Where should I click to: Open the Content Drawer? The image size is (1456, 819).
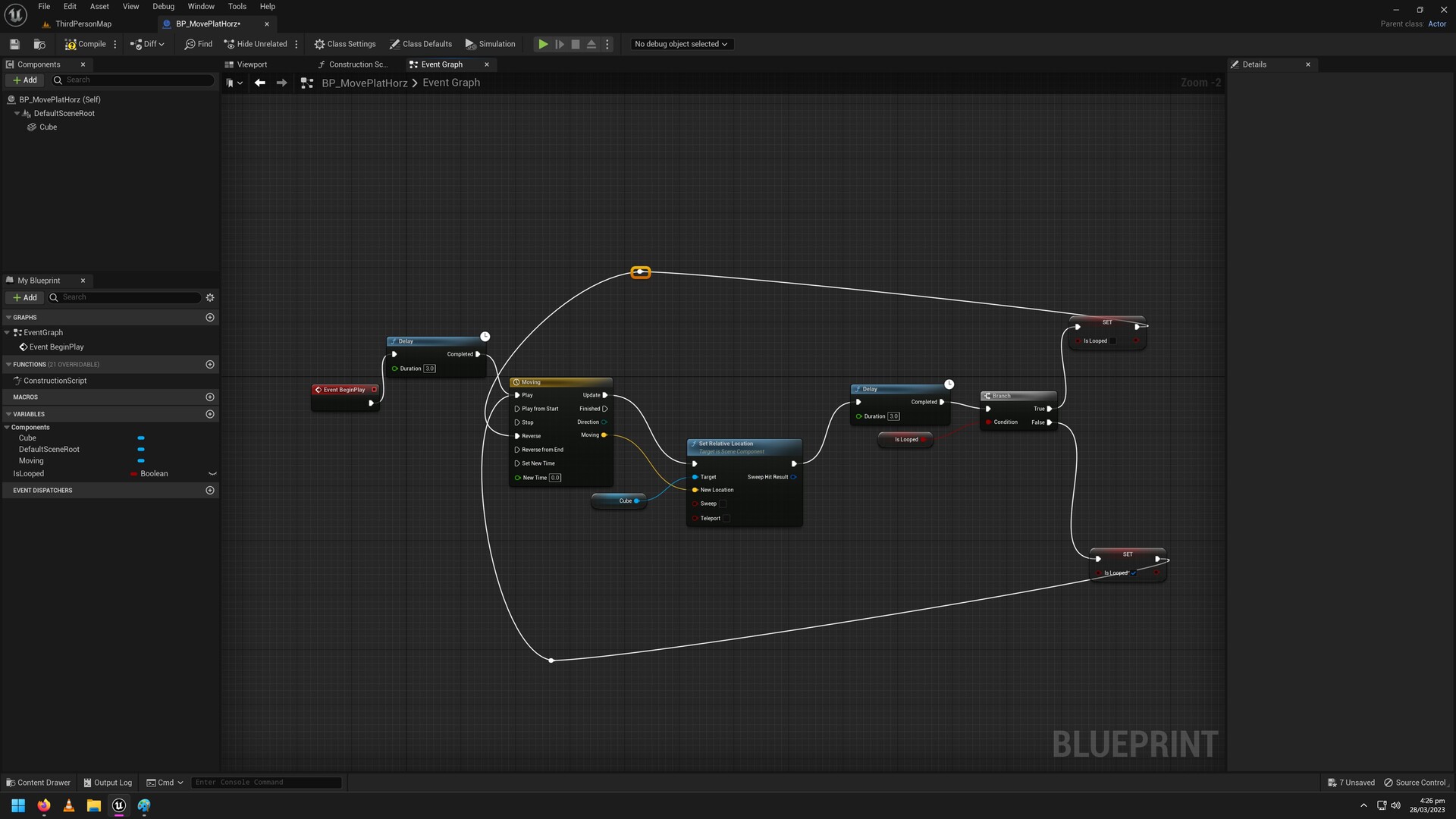(x=38, y=782)
